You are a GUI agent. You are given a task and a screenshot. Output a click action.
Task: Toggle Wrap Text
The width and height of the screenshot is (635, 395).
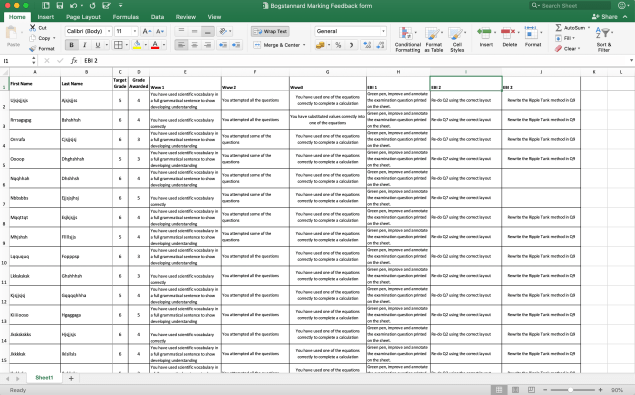(270, 31)
